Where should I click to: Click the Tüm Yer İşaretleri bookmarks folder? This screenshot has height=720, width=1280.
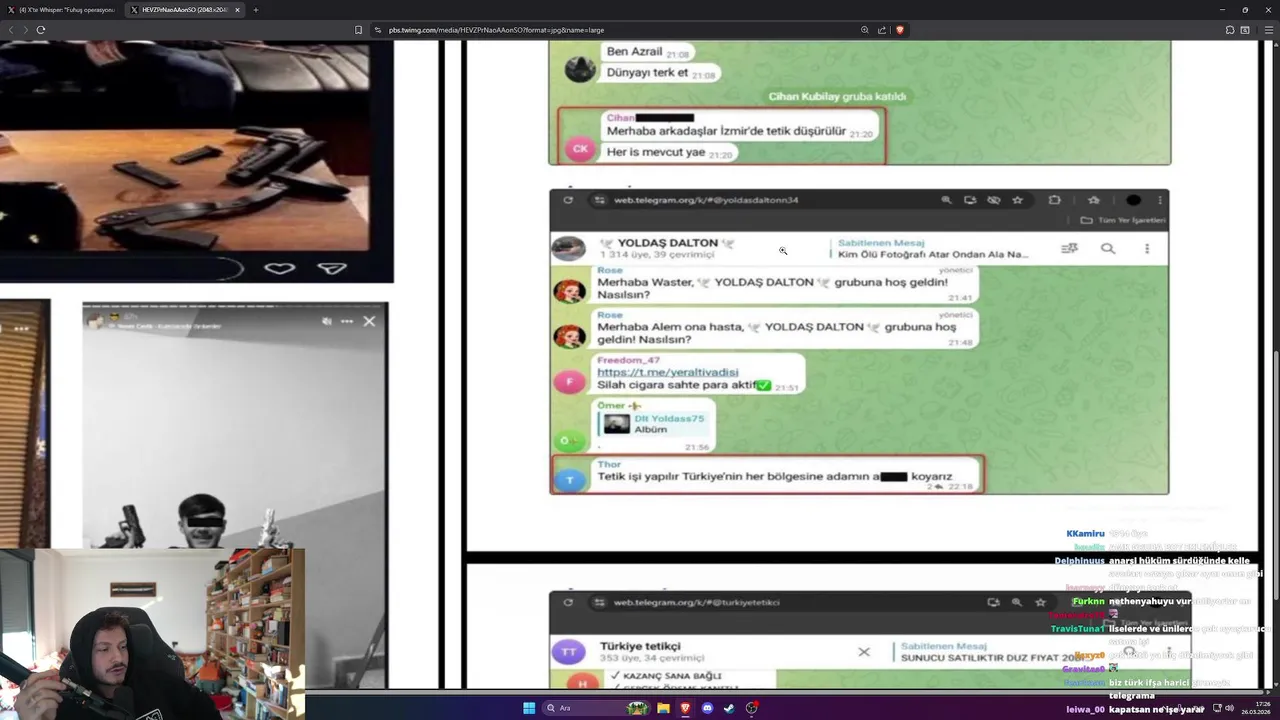point(1123,220)
